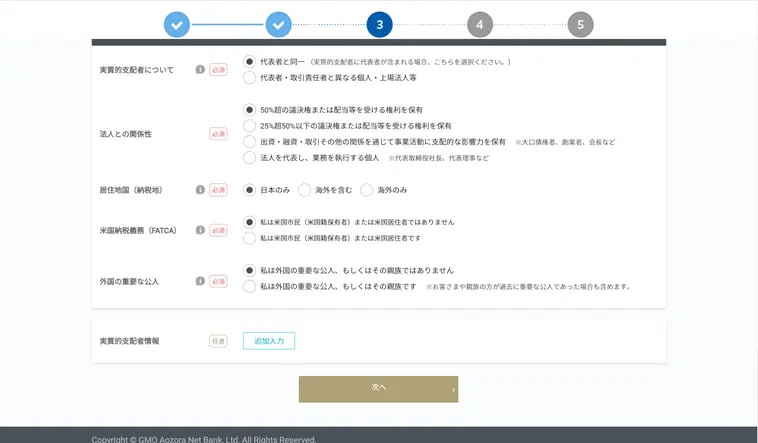Select 代表者・取引責任者と異なる個人・上場法人等 option
The height and width of the screenshot is (443, 758).
pyautogui.click(x=250, y=78)
